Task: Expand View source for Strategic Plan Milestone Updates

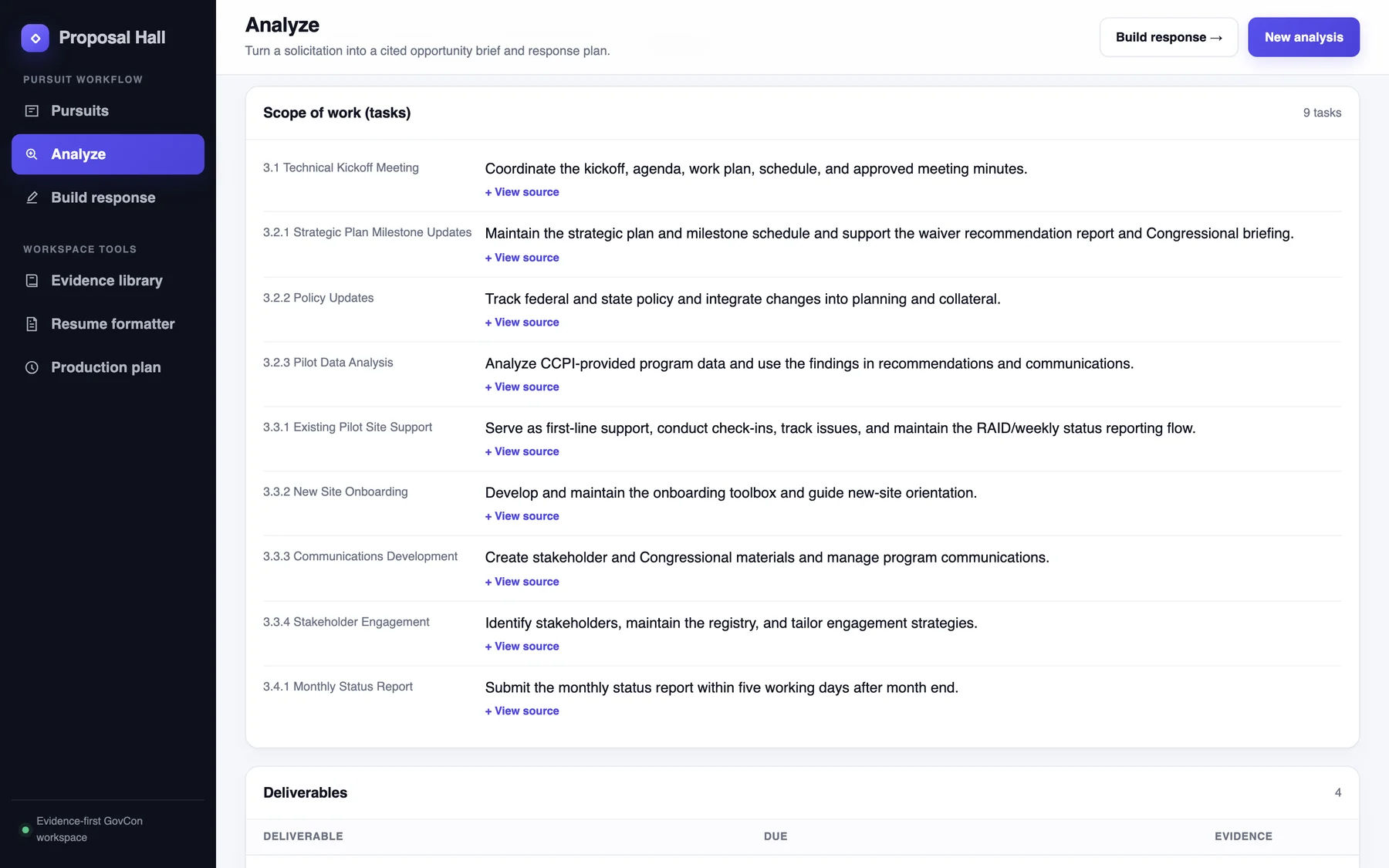Action: click(522, 258)
